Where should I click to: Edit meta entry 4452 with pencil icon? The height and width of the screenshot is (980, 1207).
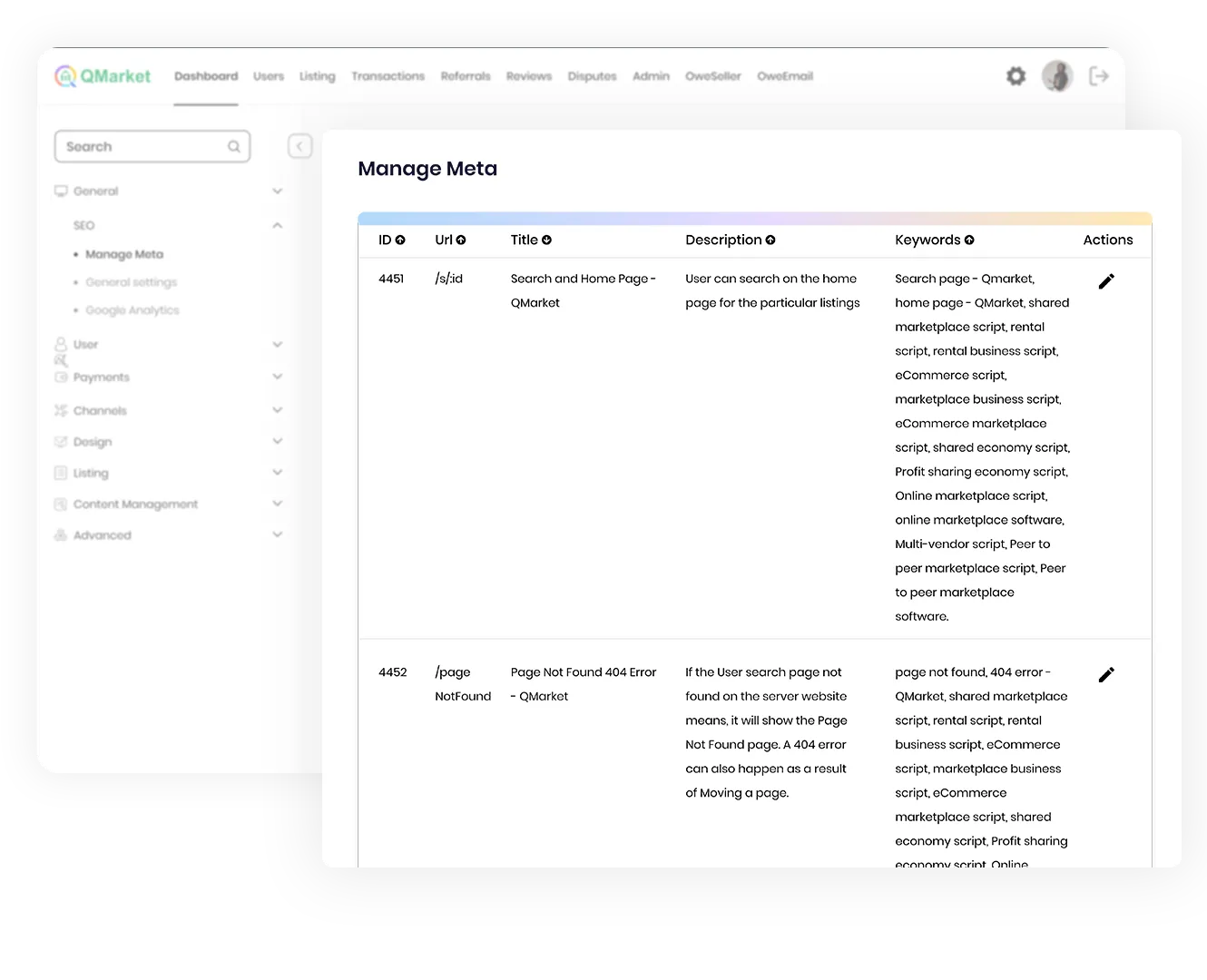1106,675
